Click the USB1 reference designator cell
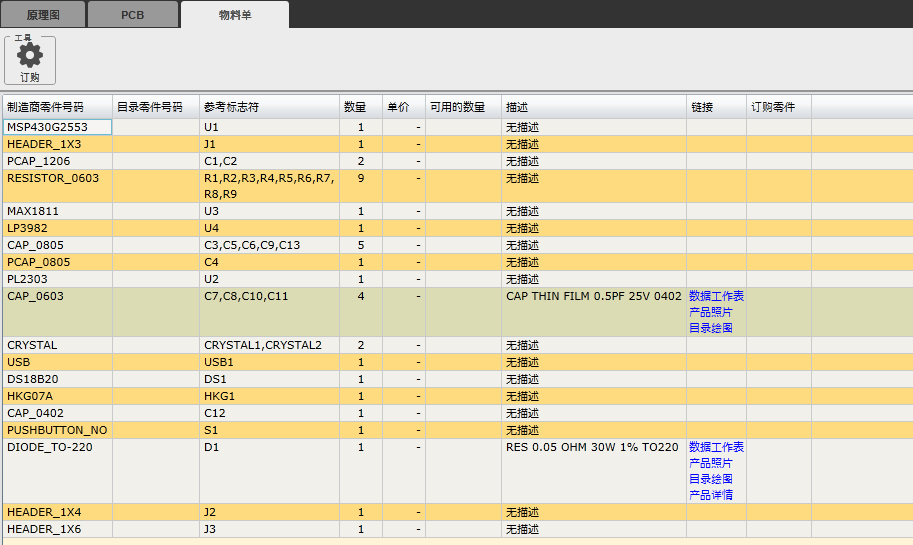 pyautogui.click(x=270, y=362)
